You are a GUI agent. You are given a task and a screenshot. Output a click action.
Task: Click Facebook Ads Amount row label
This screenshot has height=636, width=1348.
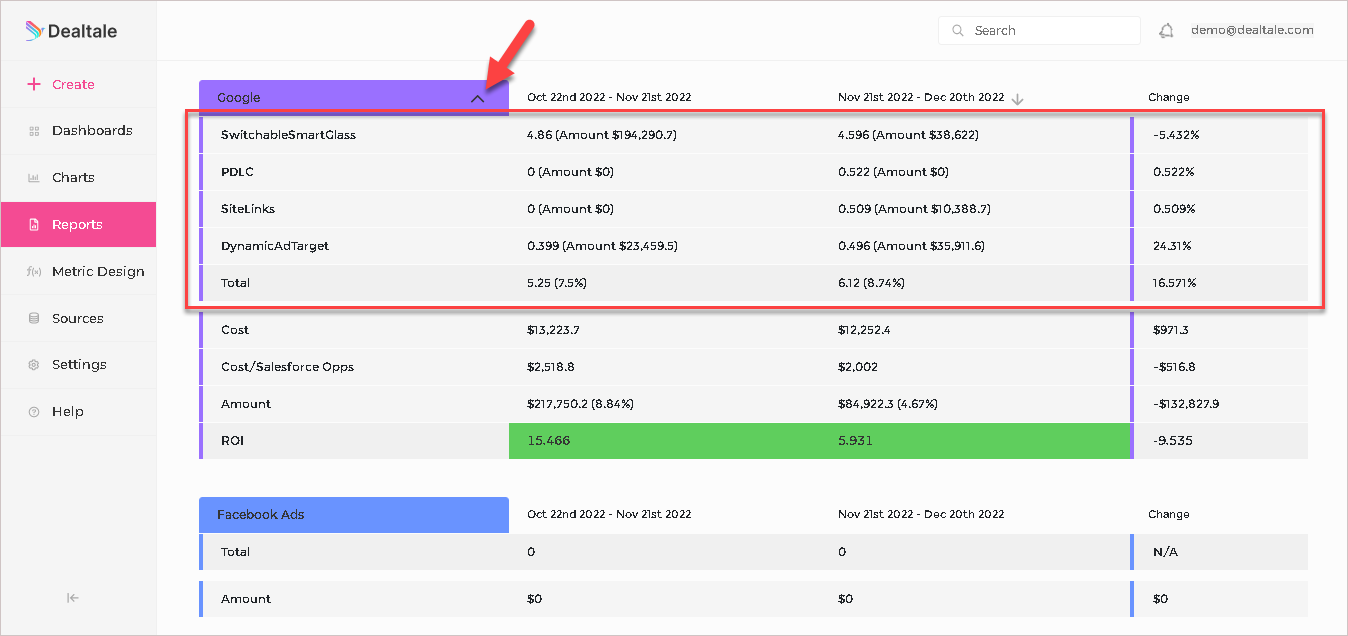(246, 599)
